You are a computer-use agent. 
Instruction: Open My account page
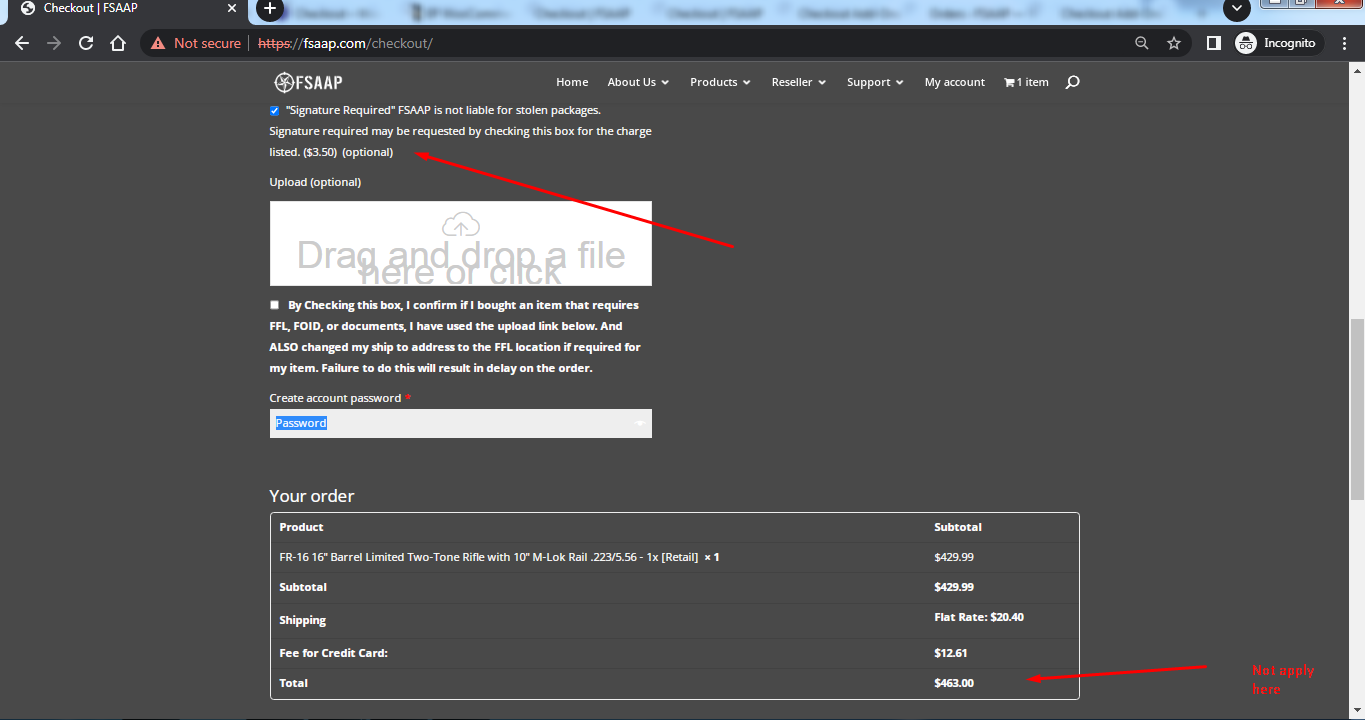[x=955, y=82]
